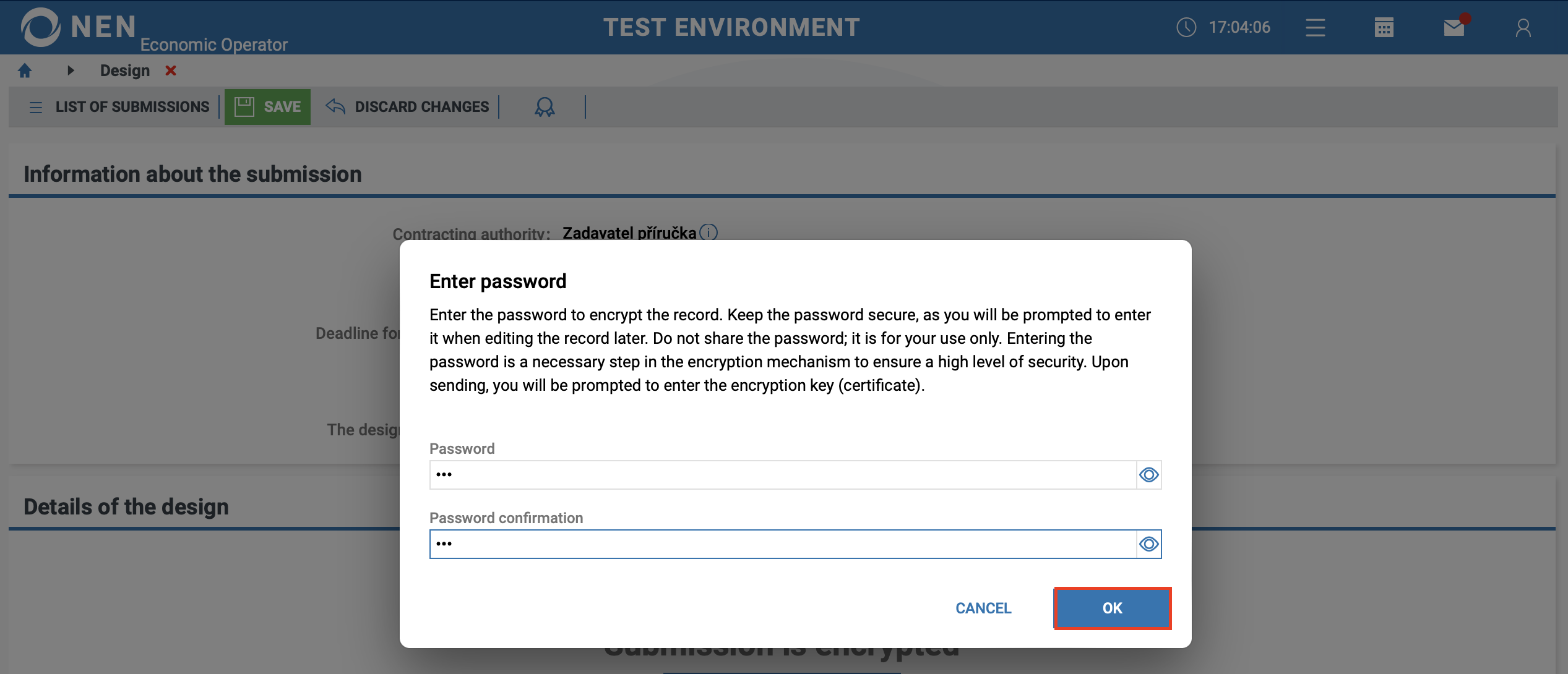Cancel the Enter password dialog
The width and height of the screenshot is (1568, 674).
983,608
